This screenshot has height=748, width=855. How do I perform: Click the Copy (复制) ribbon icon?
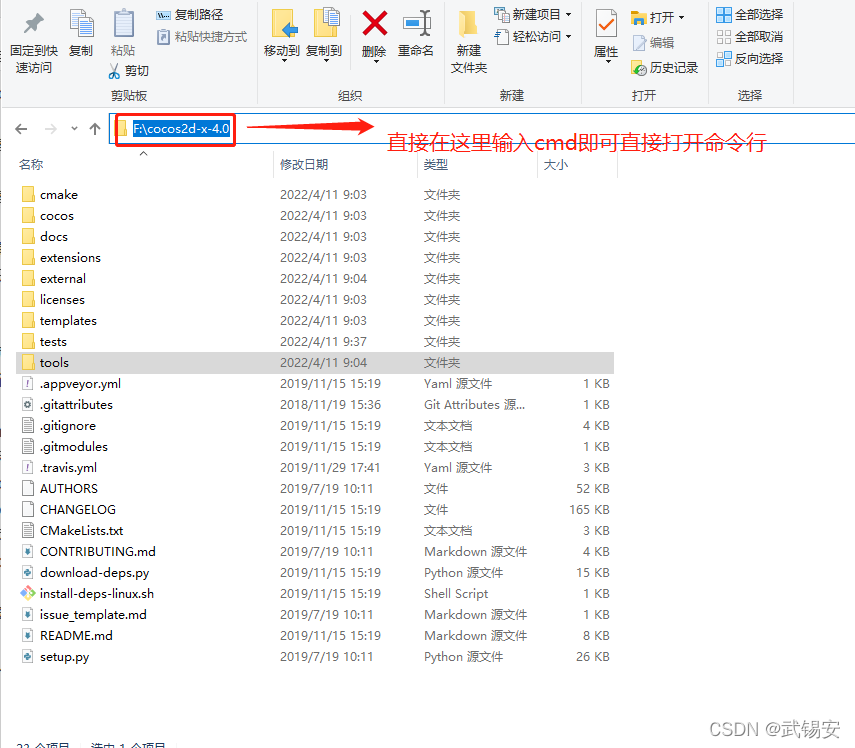point(82,23)
